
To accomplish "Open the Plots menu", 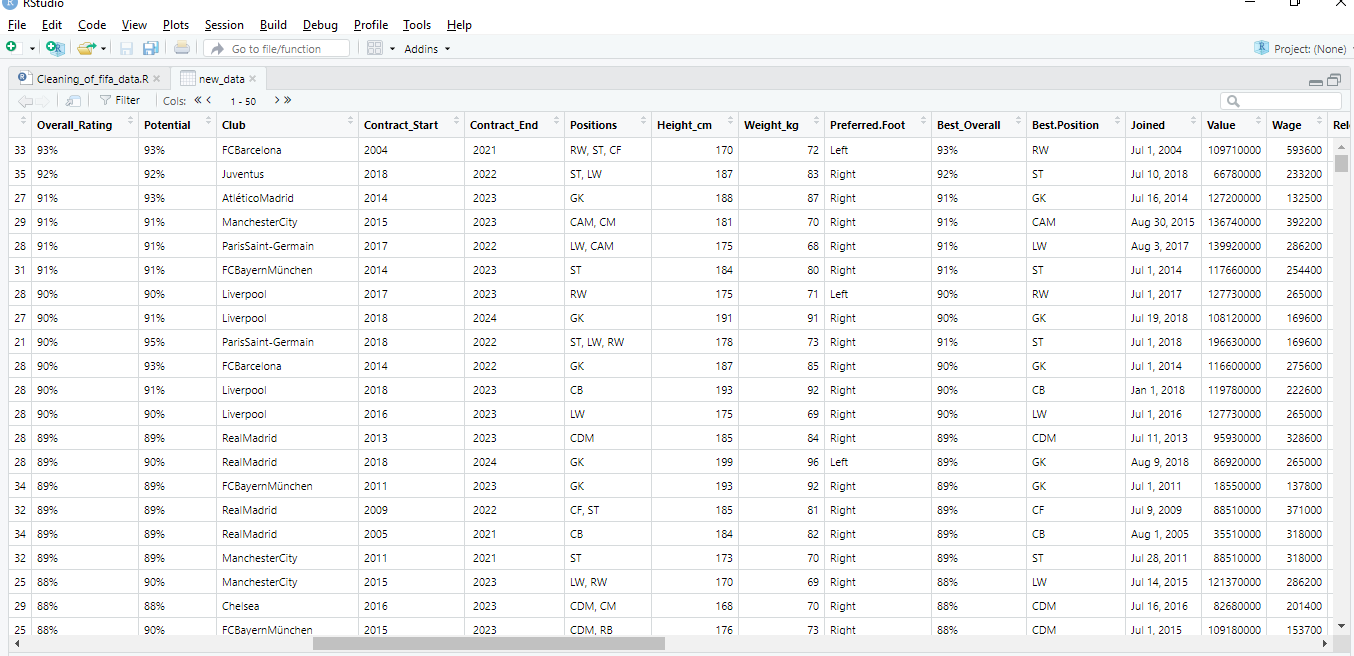I will tap(176, 25).
